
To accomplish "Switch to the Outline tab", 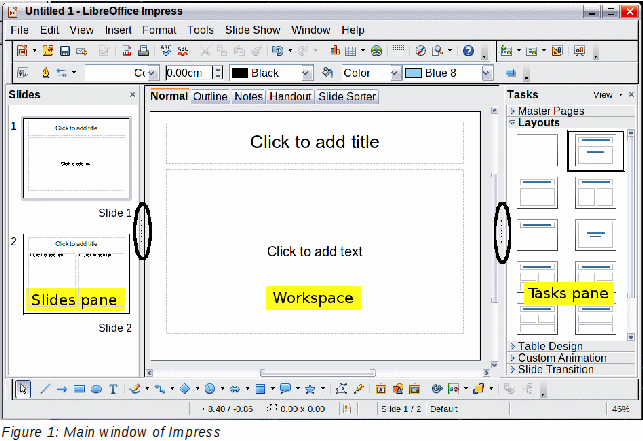I will click(x=210, y=96).
